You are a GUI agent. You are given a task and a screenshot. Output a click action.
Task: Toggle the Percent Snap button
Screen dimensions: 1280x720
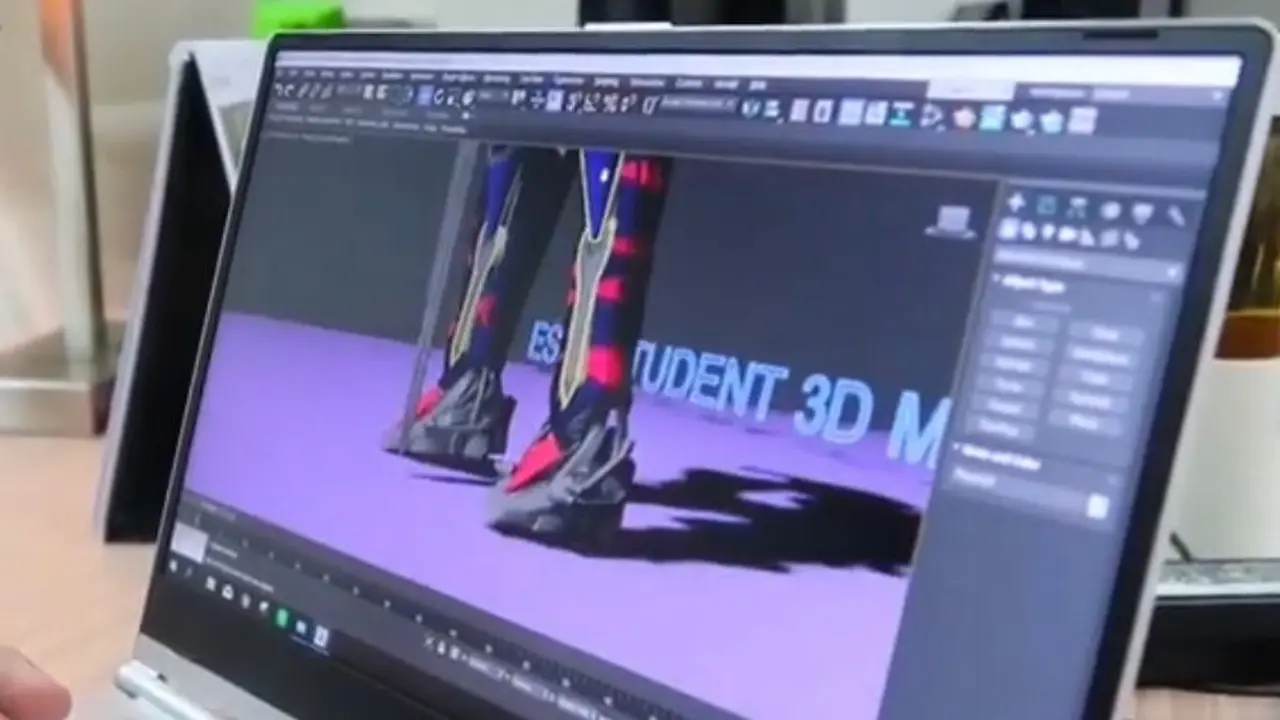pos(607,101)
